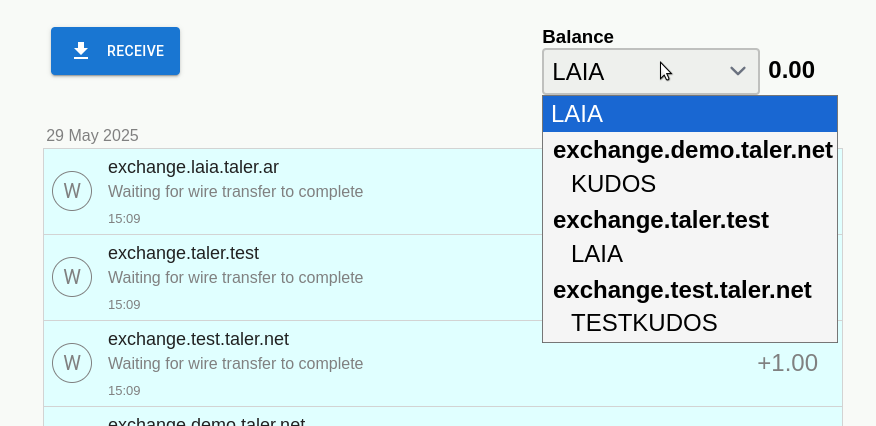Click the dropdown chevron arrow
The width and height of the screenshot is (876, 426).
coord(738,71)
